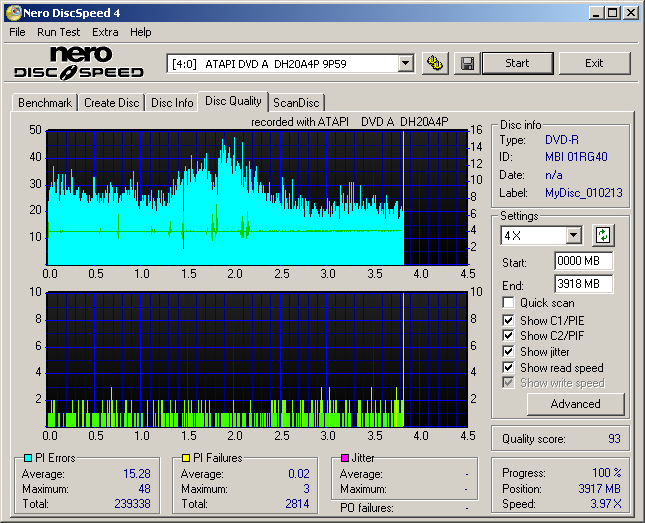The height and width of the screenshot is (523, 645).
Task: Open the Run Test menu
Action: coord(58,32)
